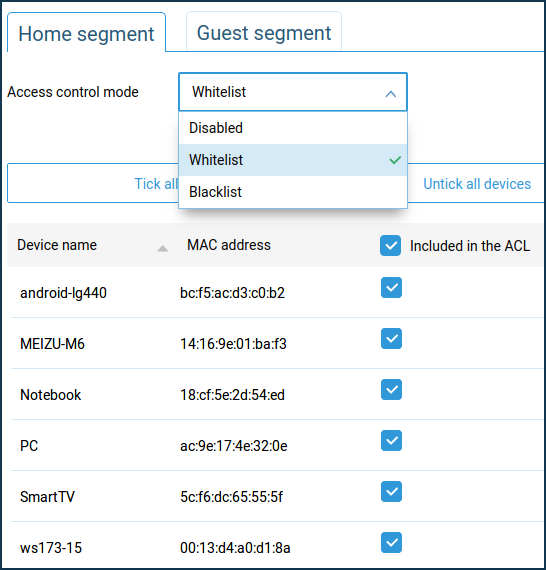Screen dimensions: 546x570
Task: Open the Home segment tab
Action: point(87,33)
